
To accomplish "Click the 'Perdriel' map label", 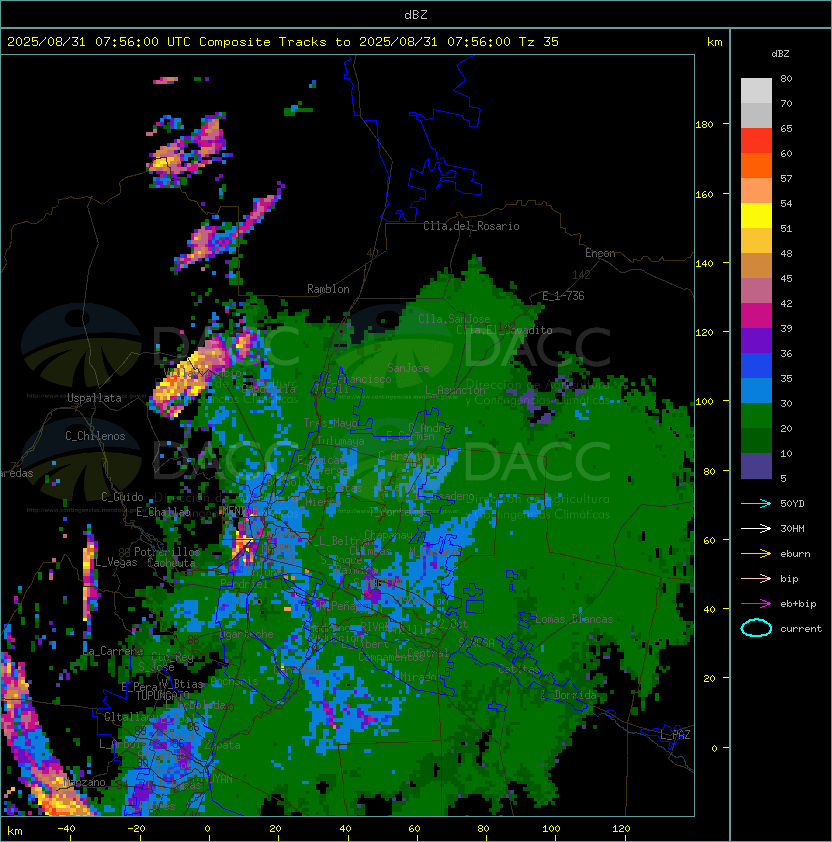I will click(244, 584).
